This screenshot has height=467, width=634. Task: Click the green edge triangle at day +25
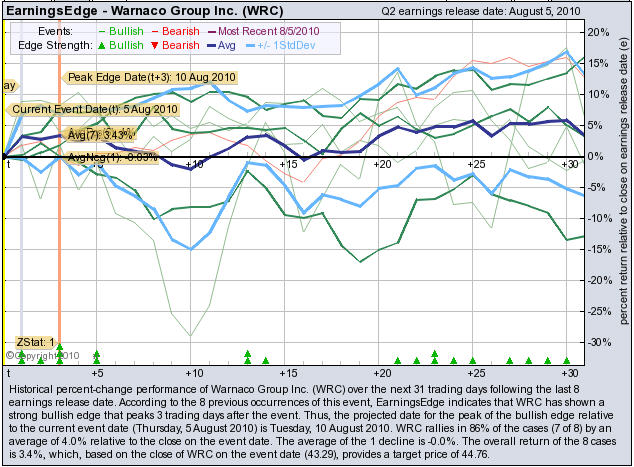tap(472, 360)
